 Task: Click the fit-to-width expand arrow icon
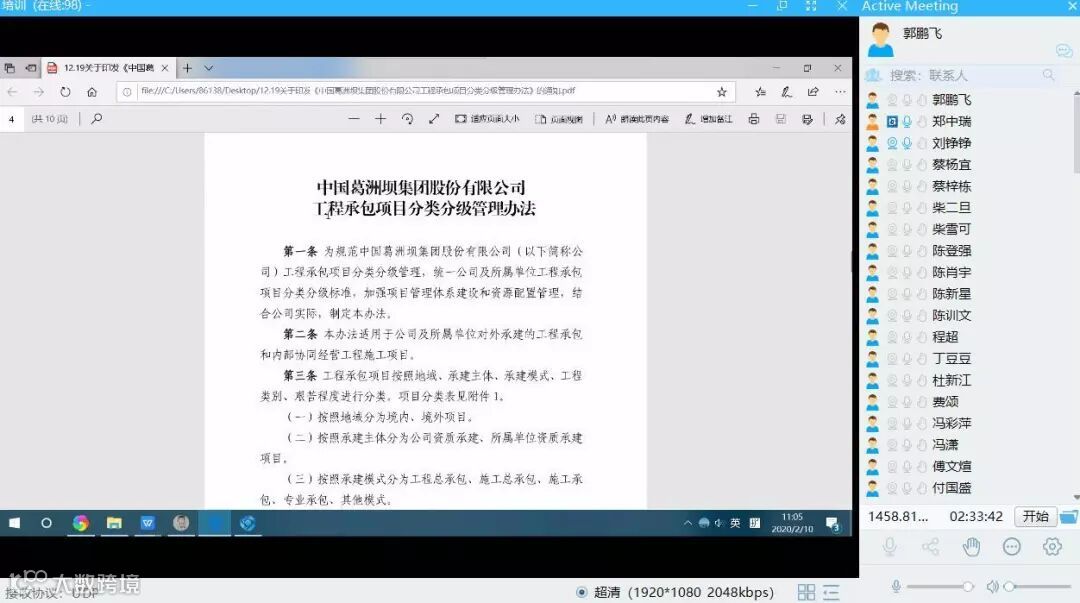[434, 119]
